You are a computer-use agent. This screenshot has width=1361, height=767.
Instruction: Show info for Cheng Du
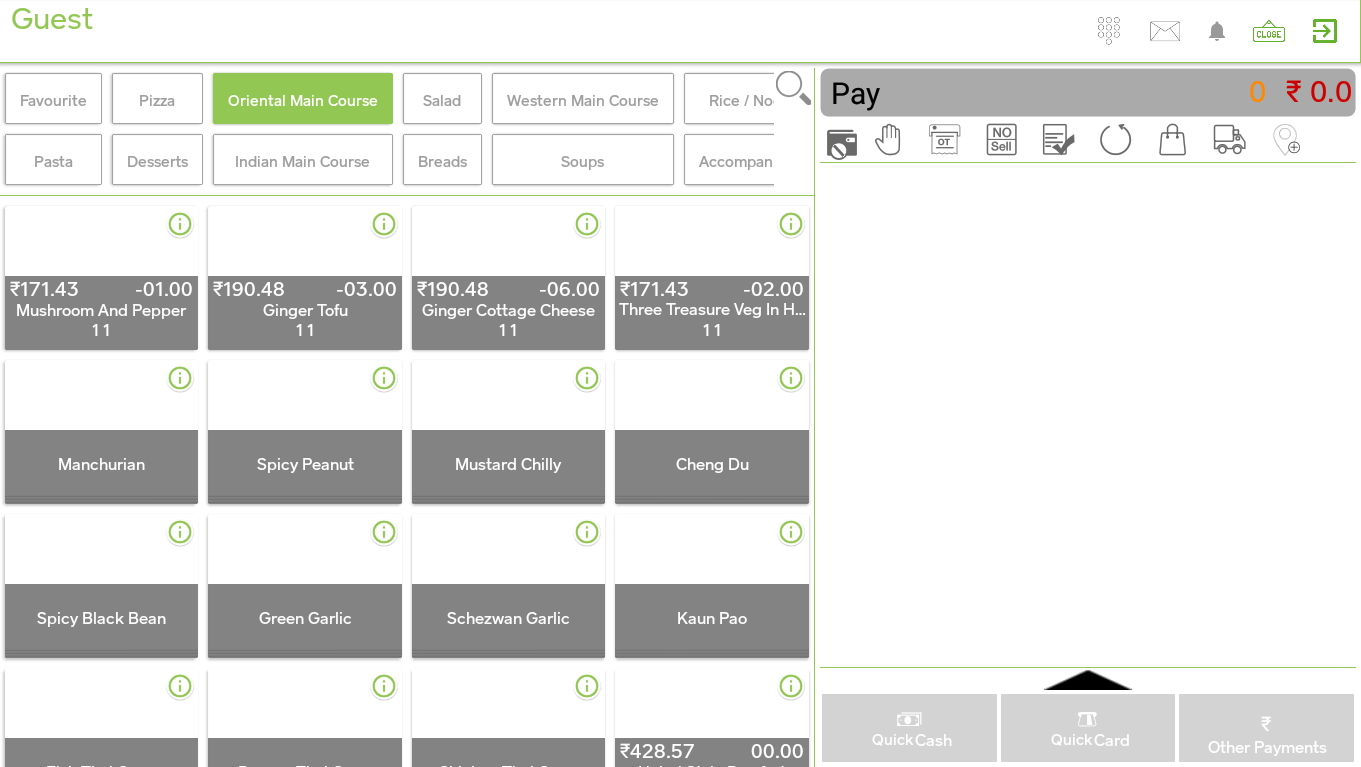pos(791,378)
